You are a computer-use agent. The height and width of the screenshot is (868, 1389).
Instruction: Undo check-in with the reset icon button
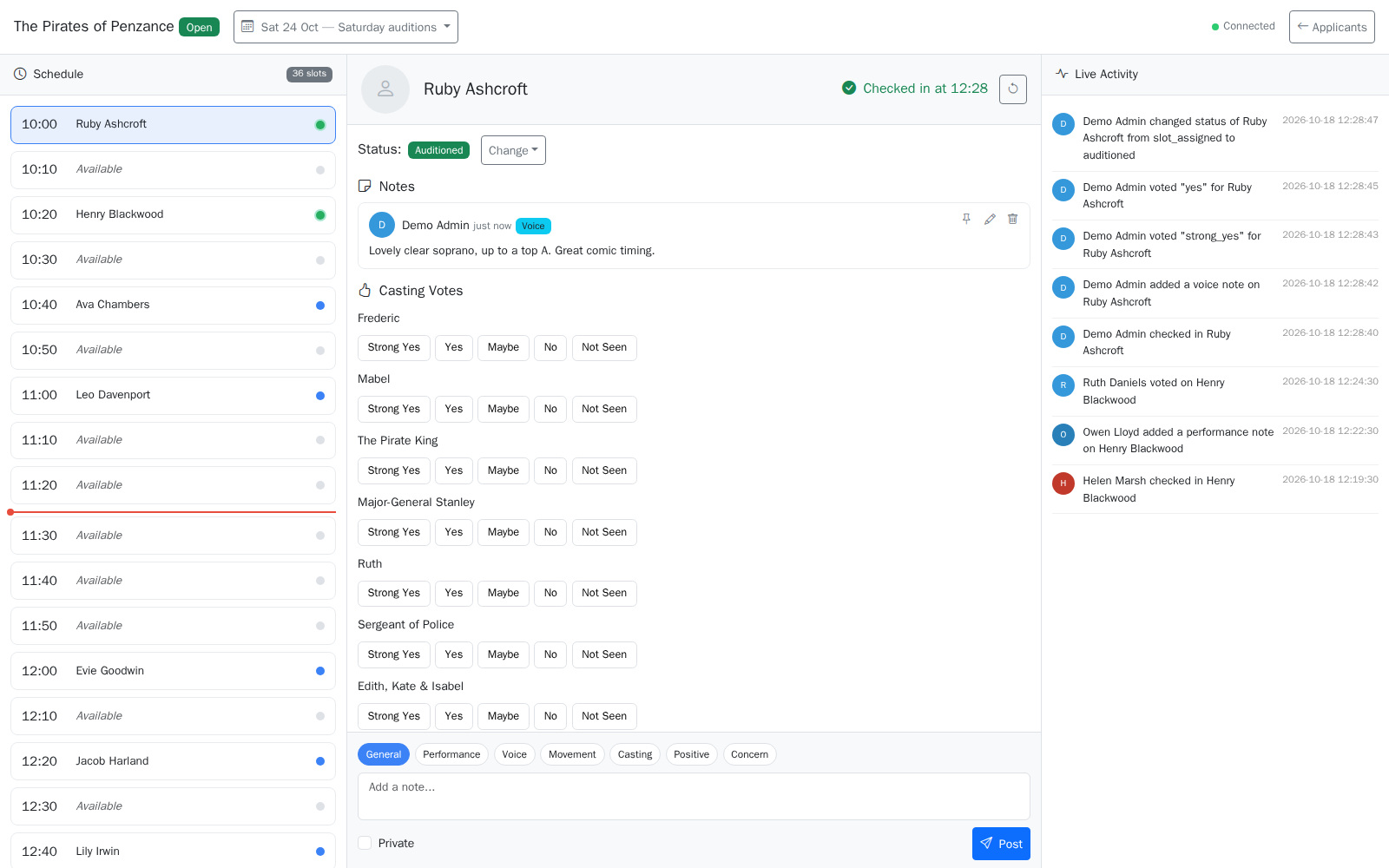1013,89
